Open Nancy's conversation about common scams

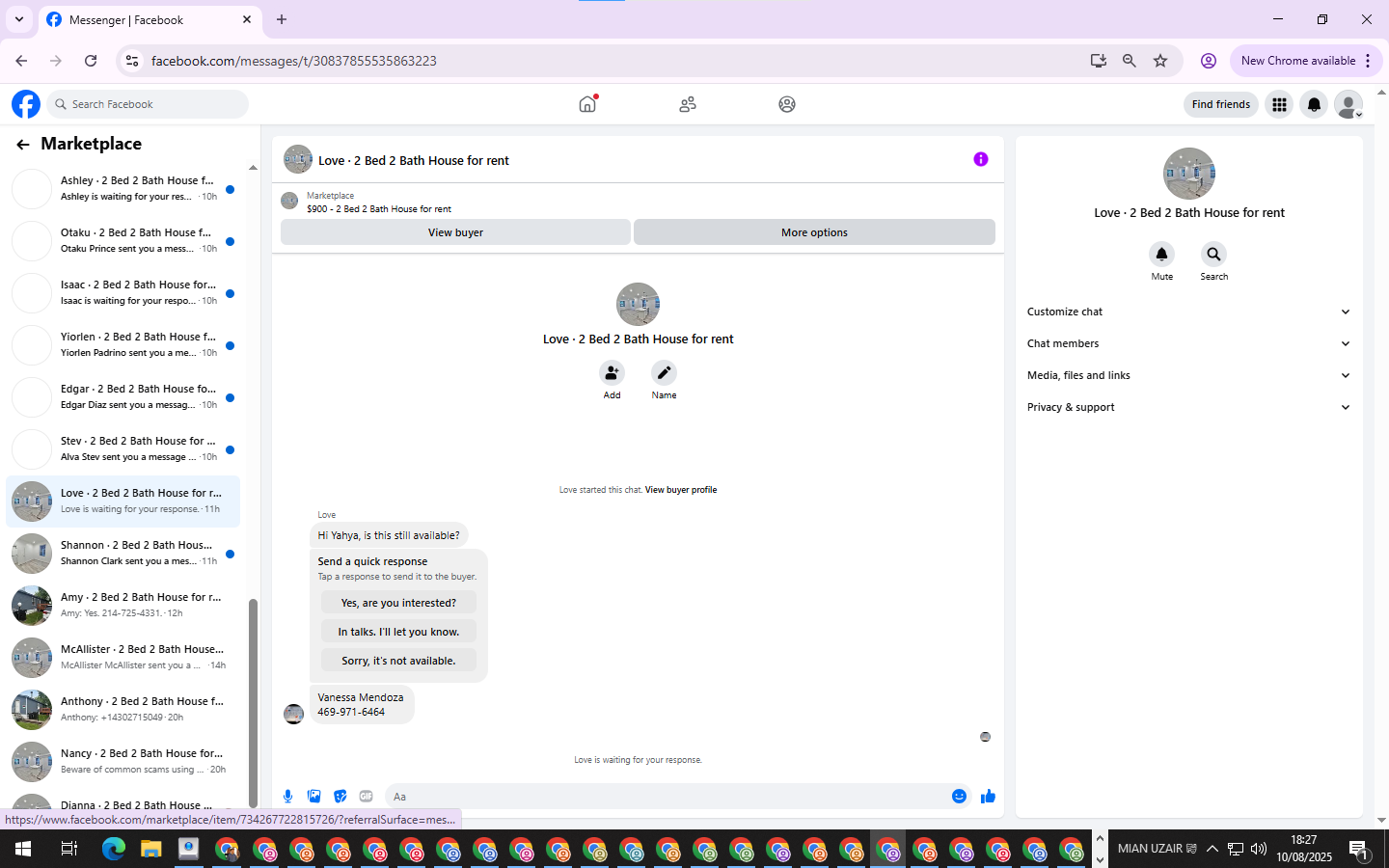tap(123, 762)
